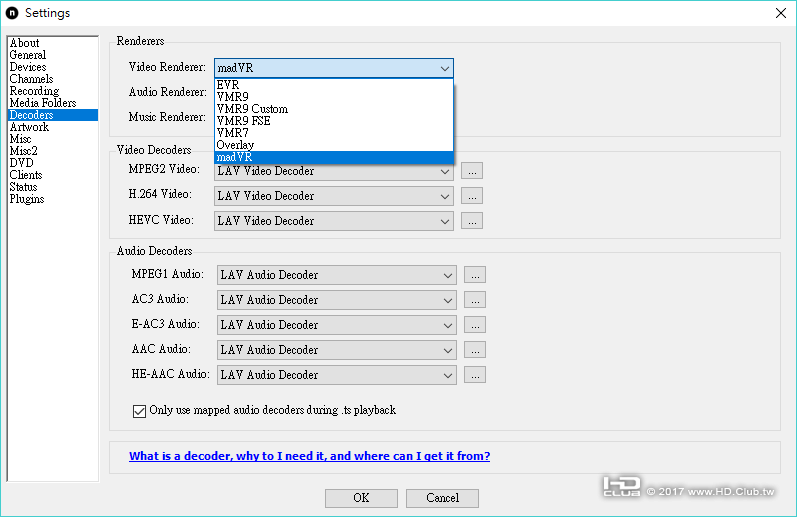Expand the MPEG2 Video decoder dropdown
Screen dimensions: 797x517
coord(333,171)
